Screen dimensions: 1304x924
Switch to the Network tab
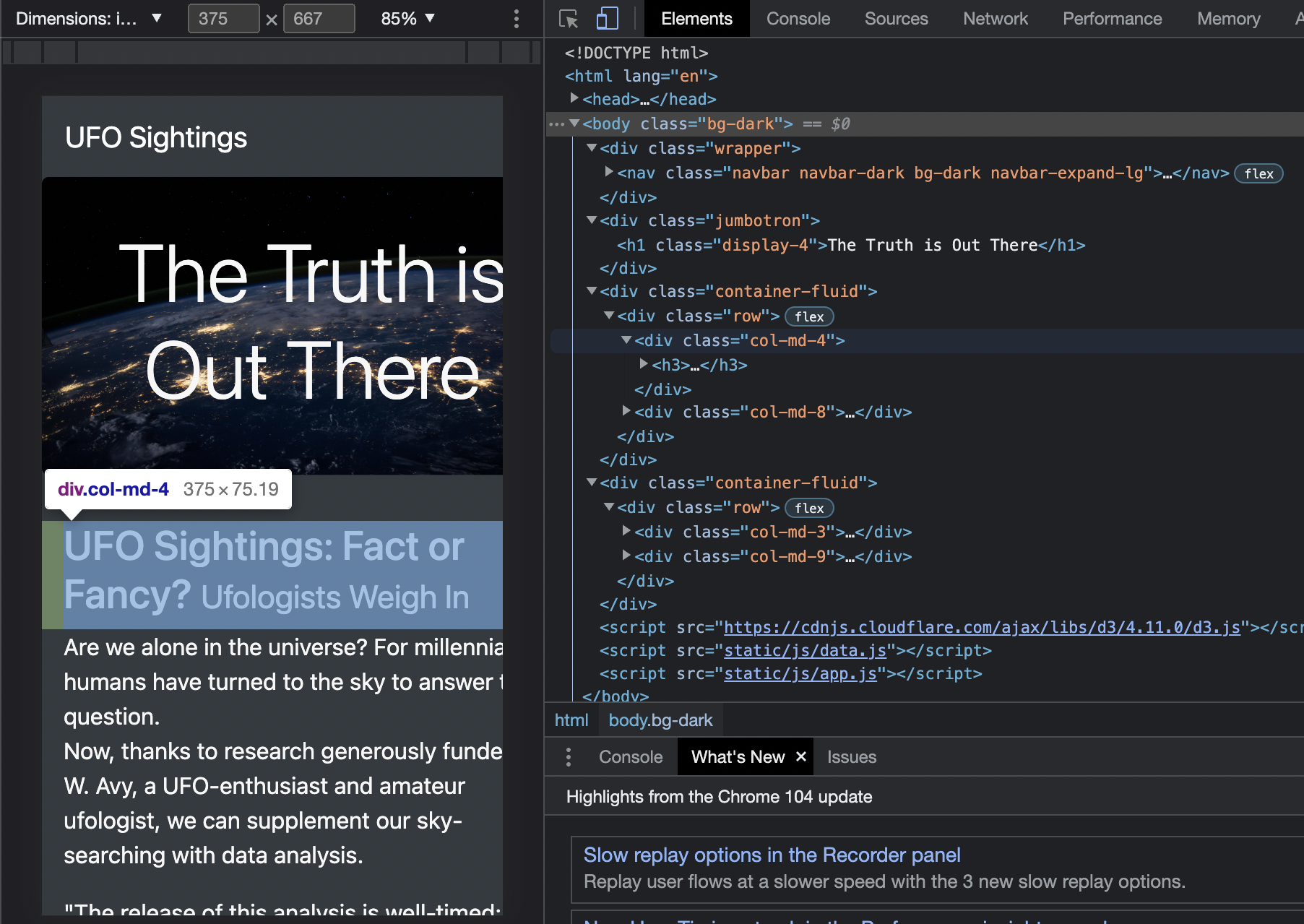pyautogui.click(x=995, y=19)
